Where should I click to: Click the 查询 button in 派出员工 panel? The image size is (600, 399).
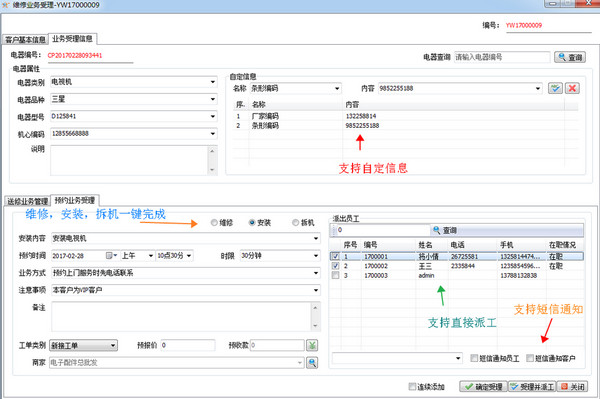pos(445,230)
